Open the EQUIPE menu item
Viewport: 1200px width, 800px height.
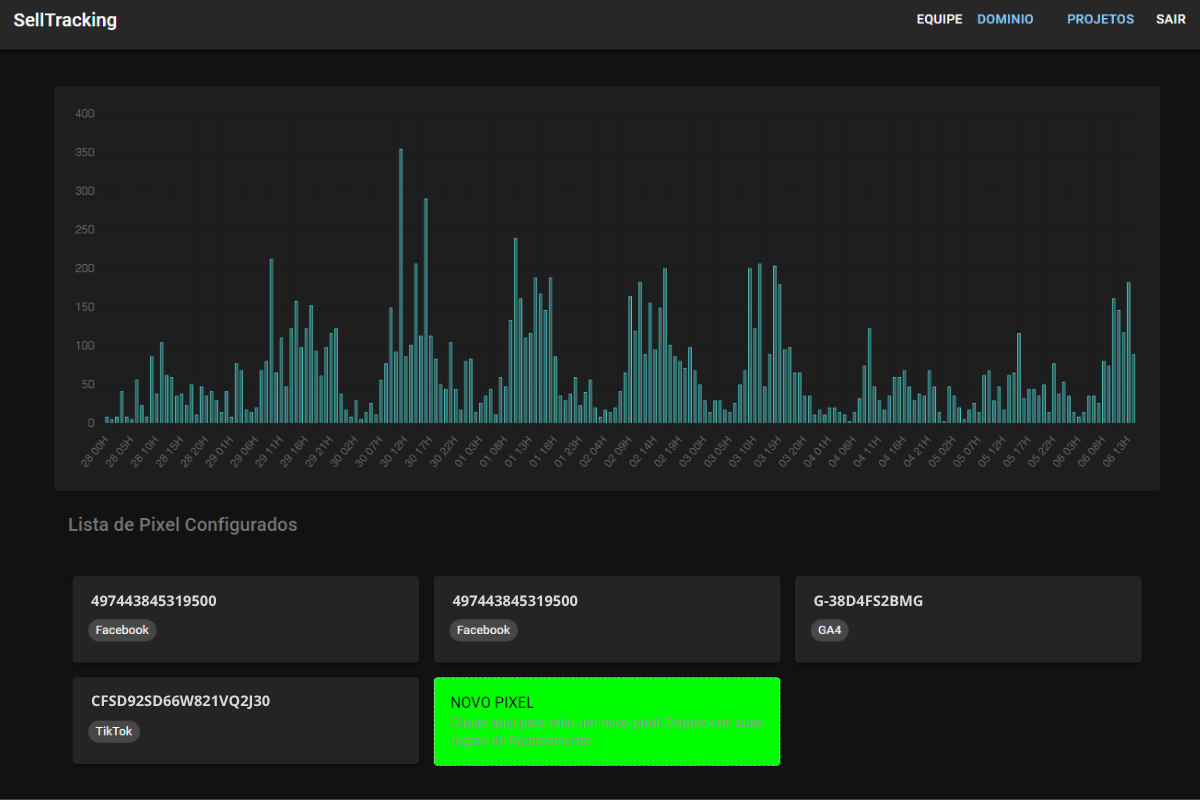[x=939, y=19]
